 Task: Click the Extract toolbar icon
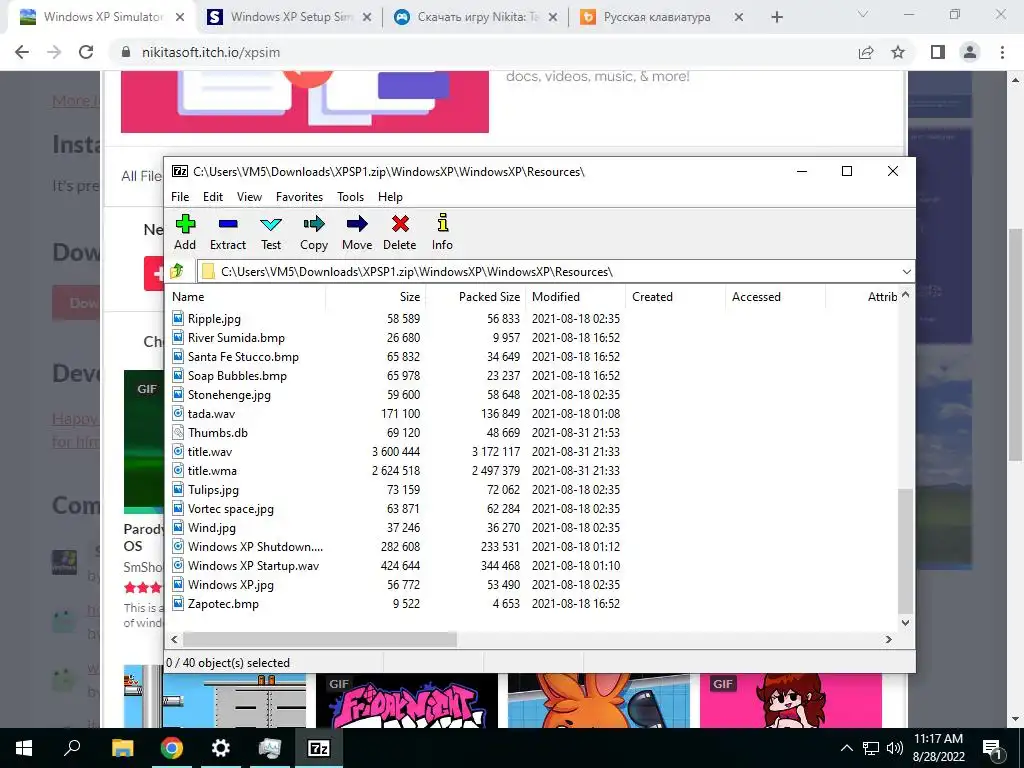tap(228, 224)
